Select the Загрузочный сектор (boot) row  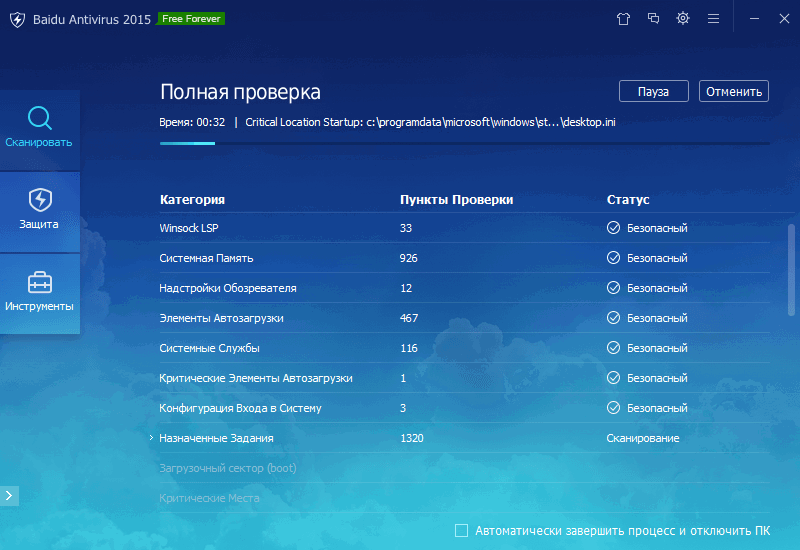pos(465,468)
